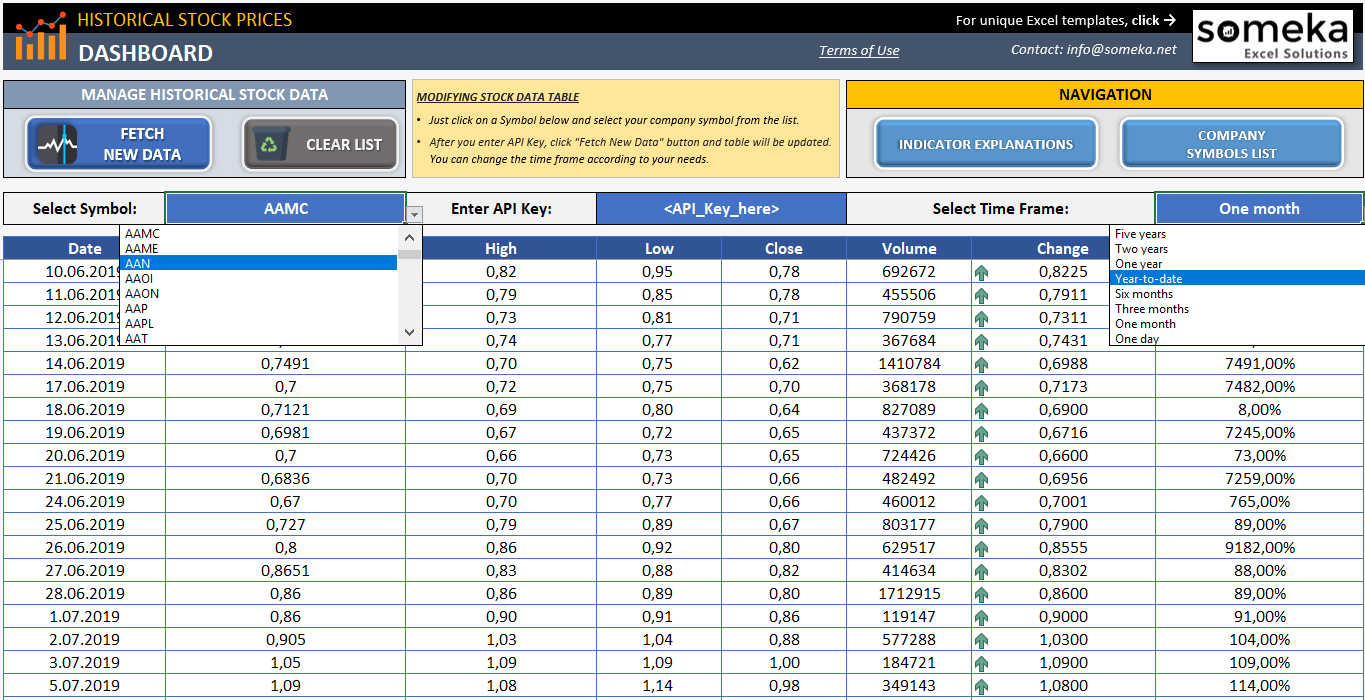1365x700 pixels.
Task: Click green up arrow in 25.06.2019 row
Action: tap(981, 525)
